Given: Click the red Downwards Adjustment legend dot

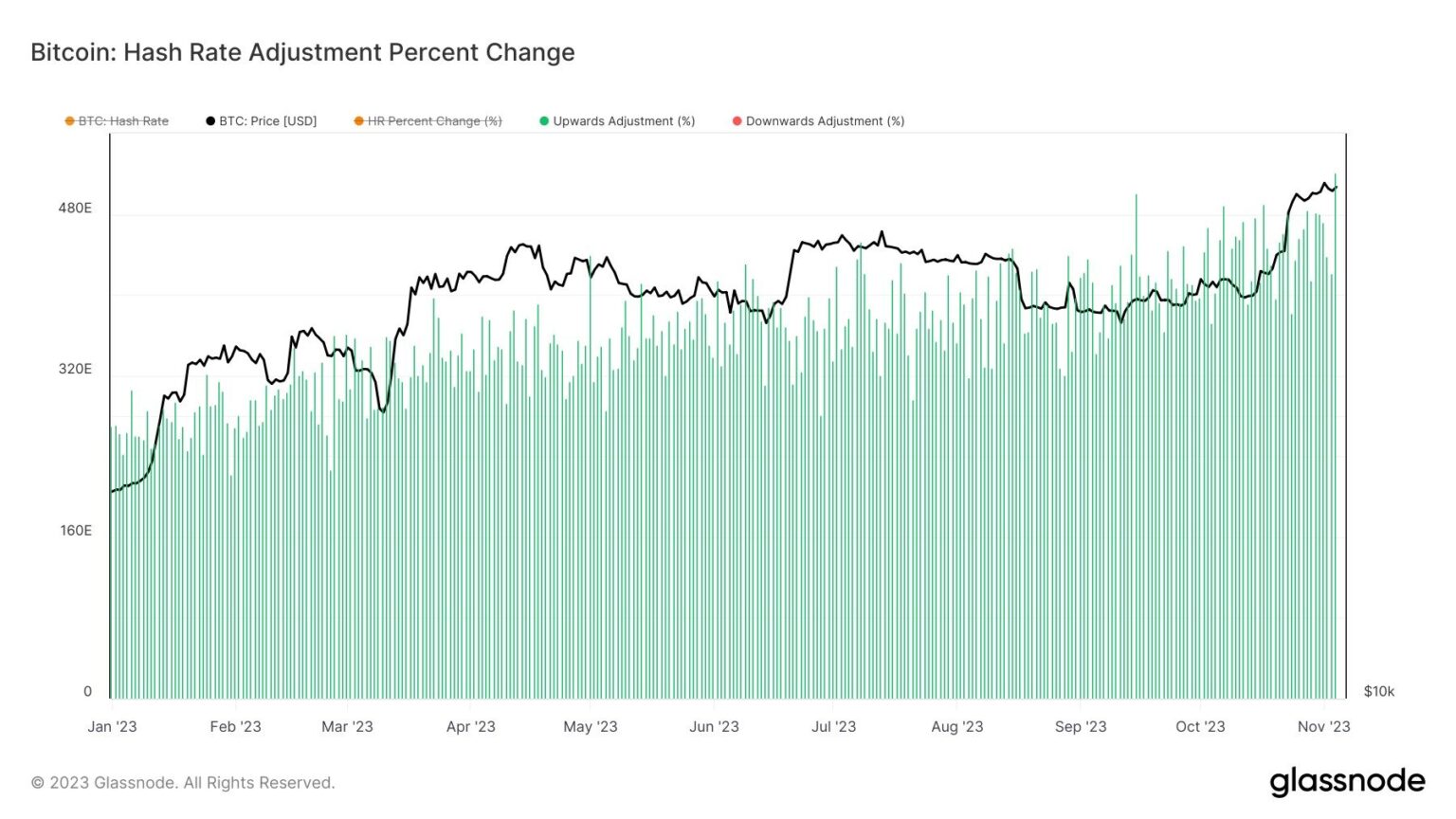Looking at the screenshot, I should [737, 121].
